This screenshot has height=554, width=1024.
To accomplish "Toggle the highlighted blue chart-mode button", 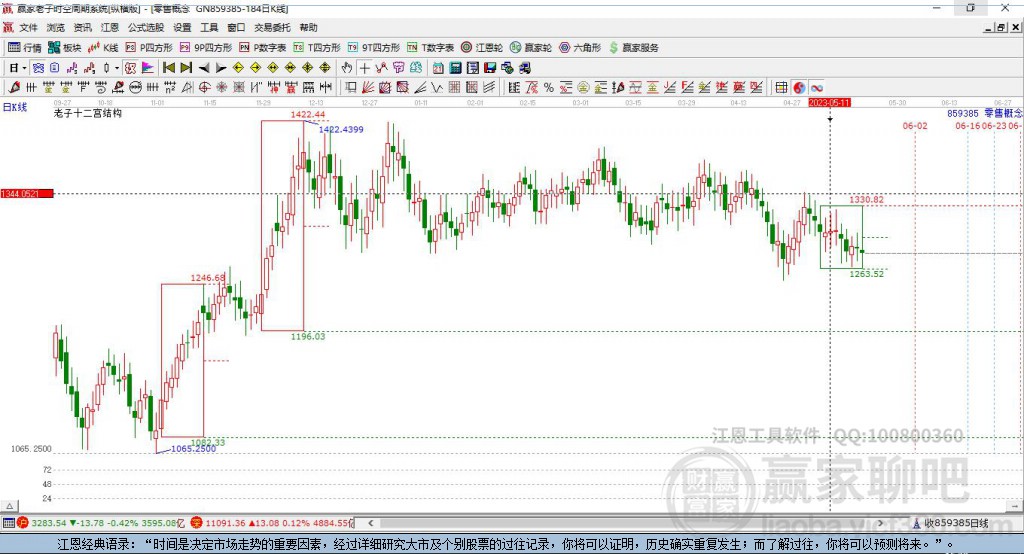I will (38, 67).
